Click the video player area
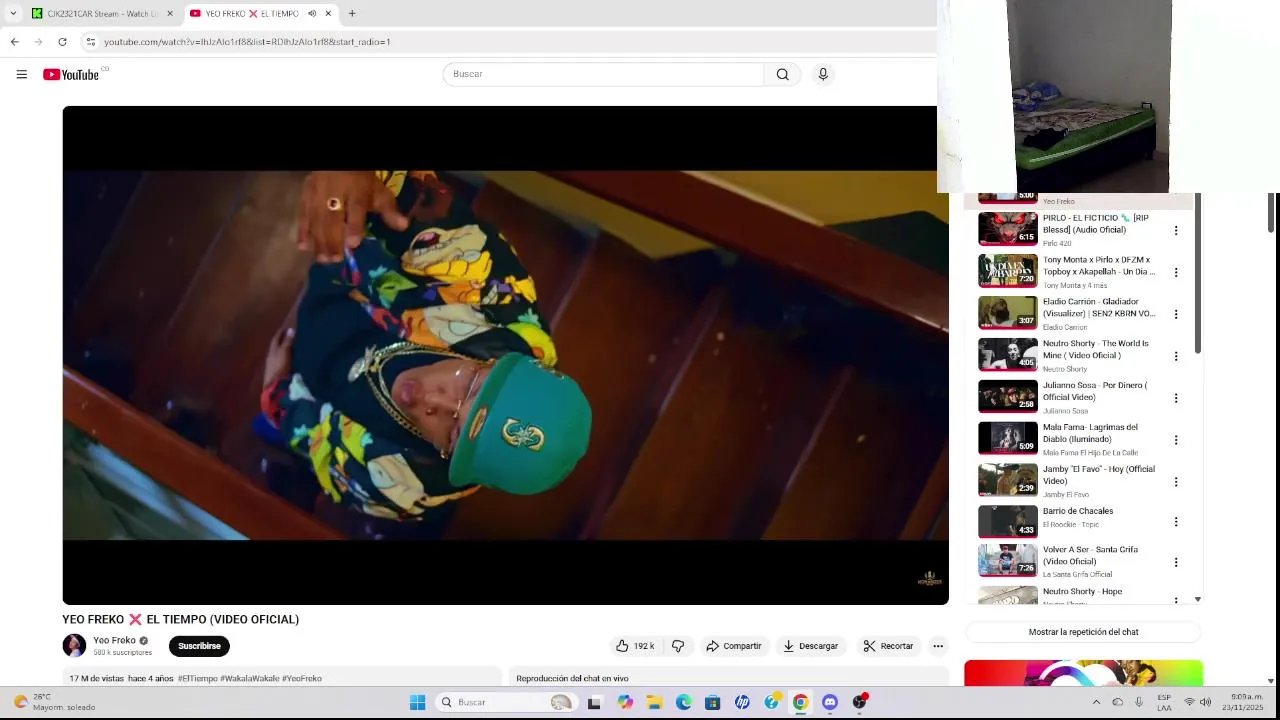The width and height of the screenshot is (1280, 720). pyautogui.click(x=505, y=355)
